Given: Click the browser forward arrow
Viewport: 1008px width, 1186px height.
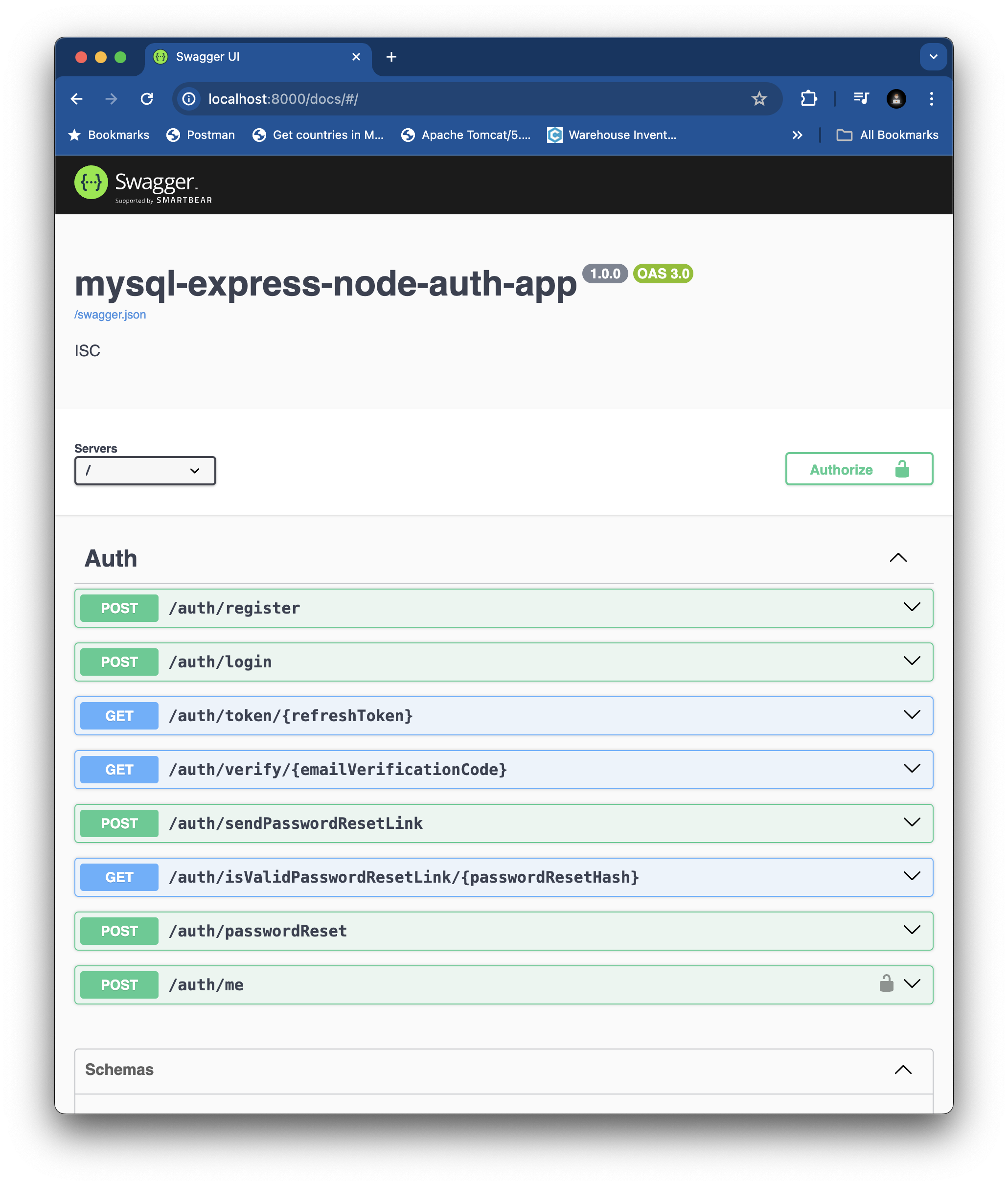Looking at the screenshot, I should 112,99.
